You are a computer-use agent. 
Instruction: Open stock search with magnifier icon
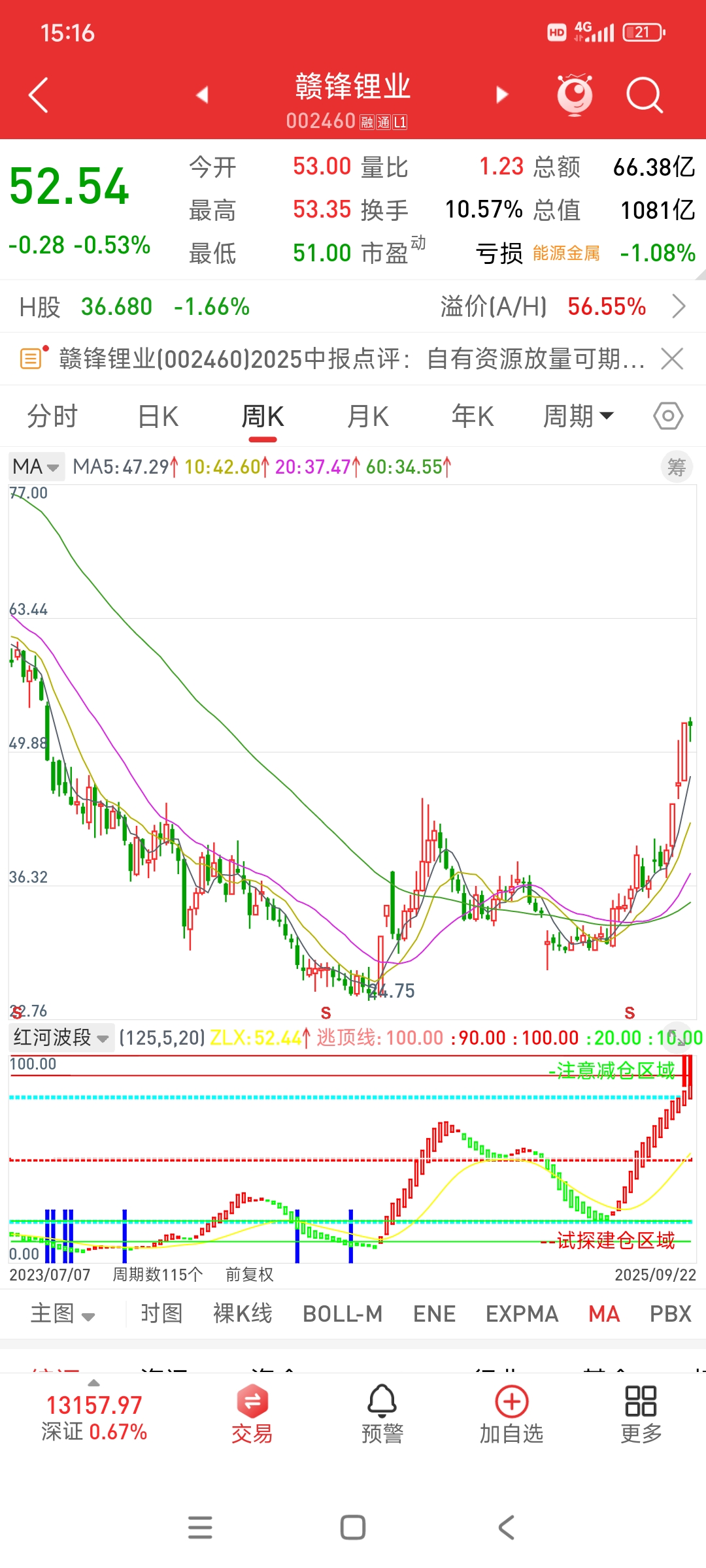pos(645,95)
